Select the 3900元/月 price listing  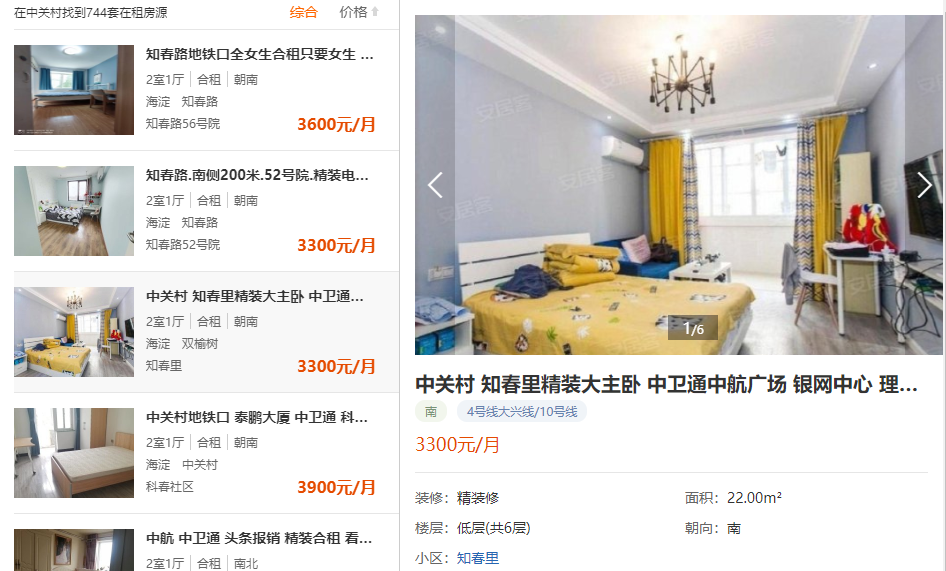336,487
